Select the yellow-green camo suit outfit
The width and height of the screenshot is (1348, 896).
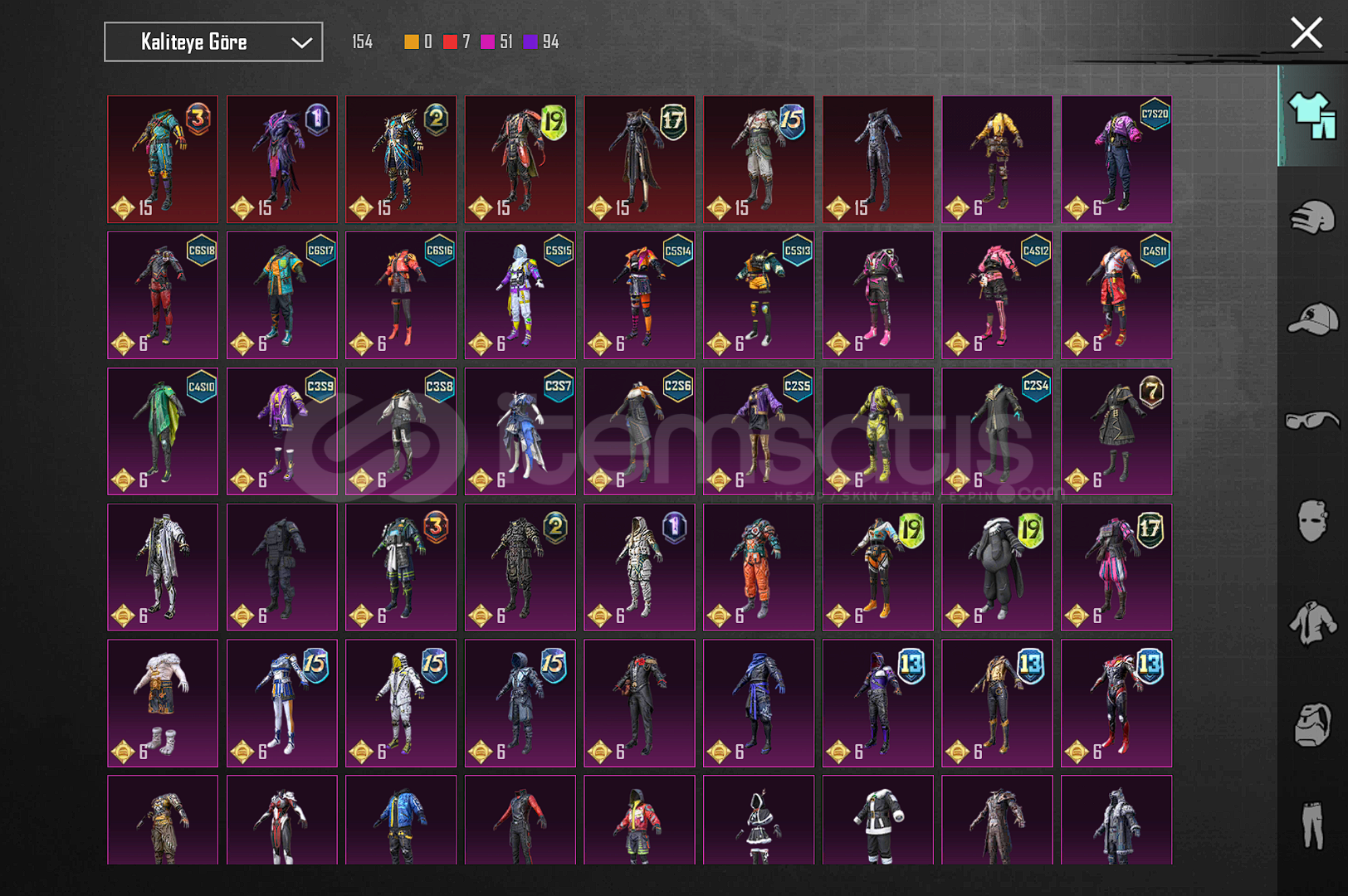click(878, 431)
